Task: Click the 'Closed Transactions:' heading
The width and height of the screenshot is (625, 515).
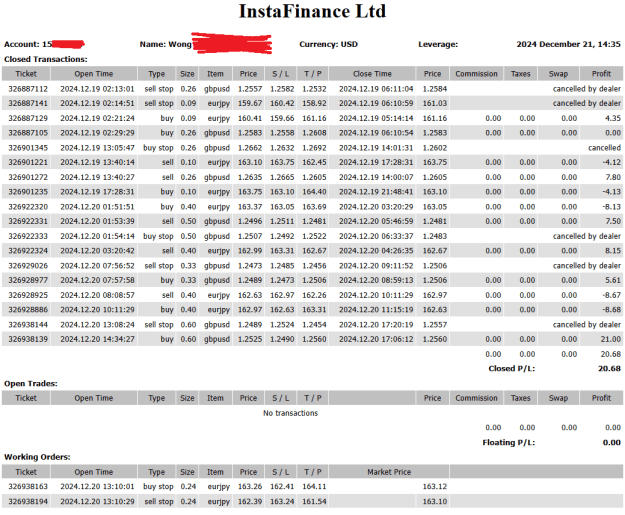Action: pos(46,59)
